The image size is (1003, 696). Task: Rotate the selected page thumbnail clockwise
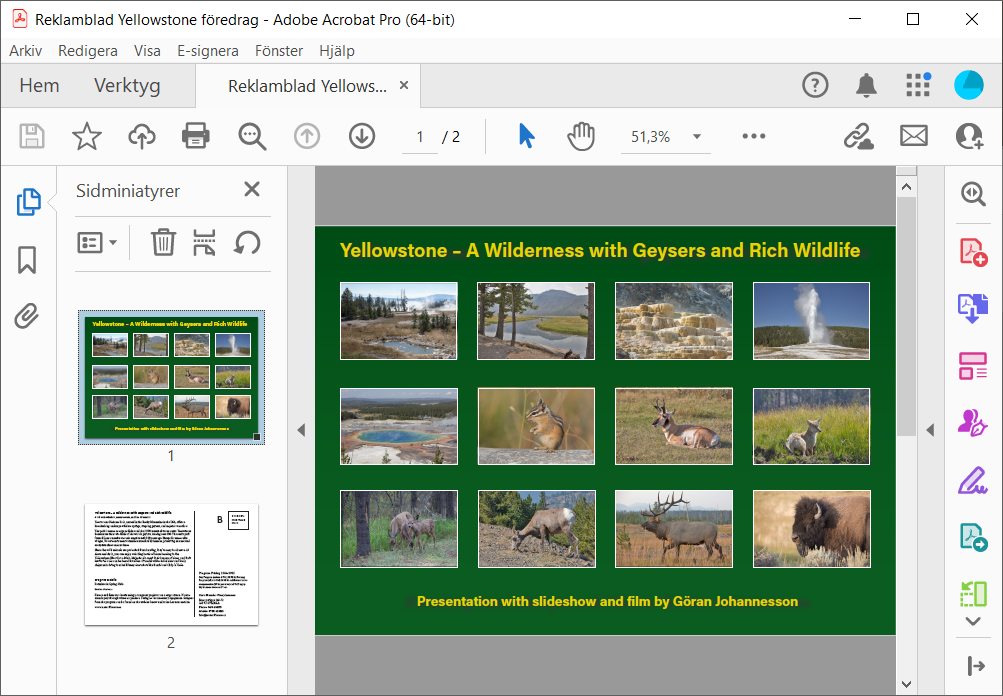pos(247,242)
